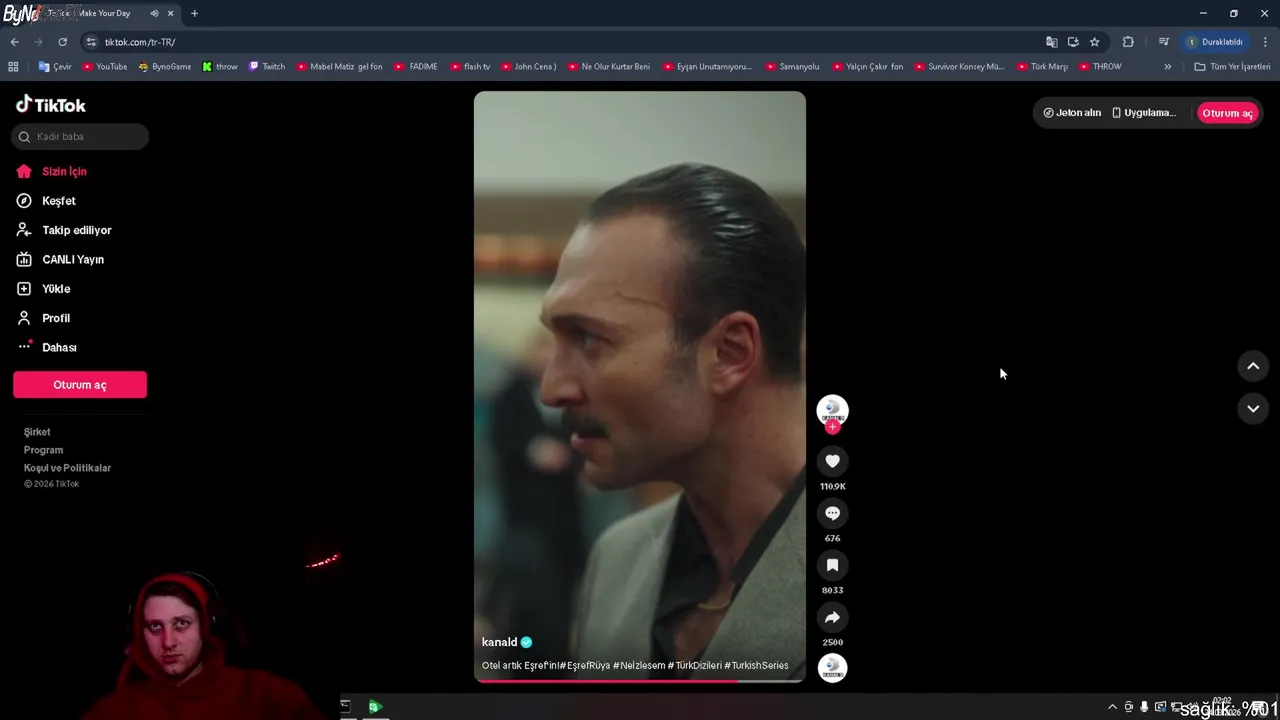Open the Mabel Matiz gel fon bookmark
The image size is (1280, 720).
pyautogui.click(x=339, y=67)
